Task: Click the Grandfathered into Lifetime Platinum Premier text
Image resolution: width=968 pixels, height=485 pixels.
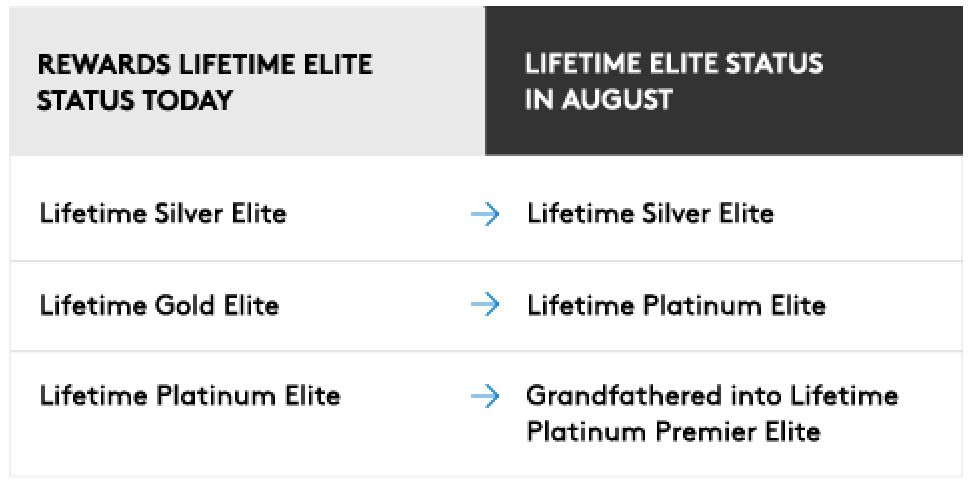Action: coord(711,413)
